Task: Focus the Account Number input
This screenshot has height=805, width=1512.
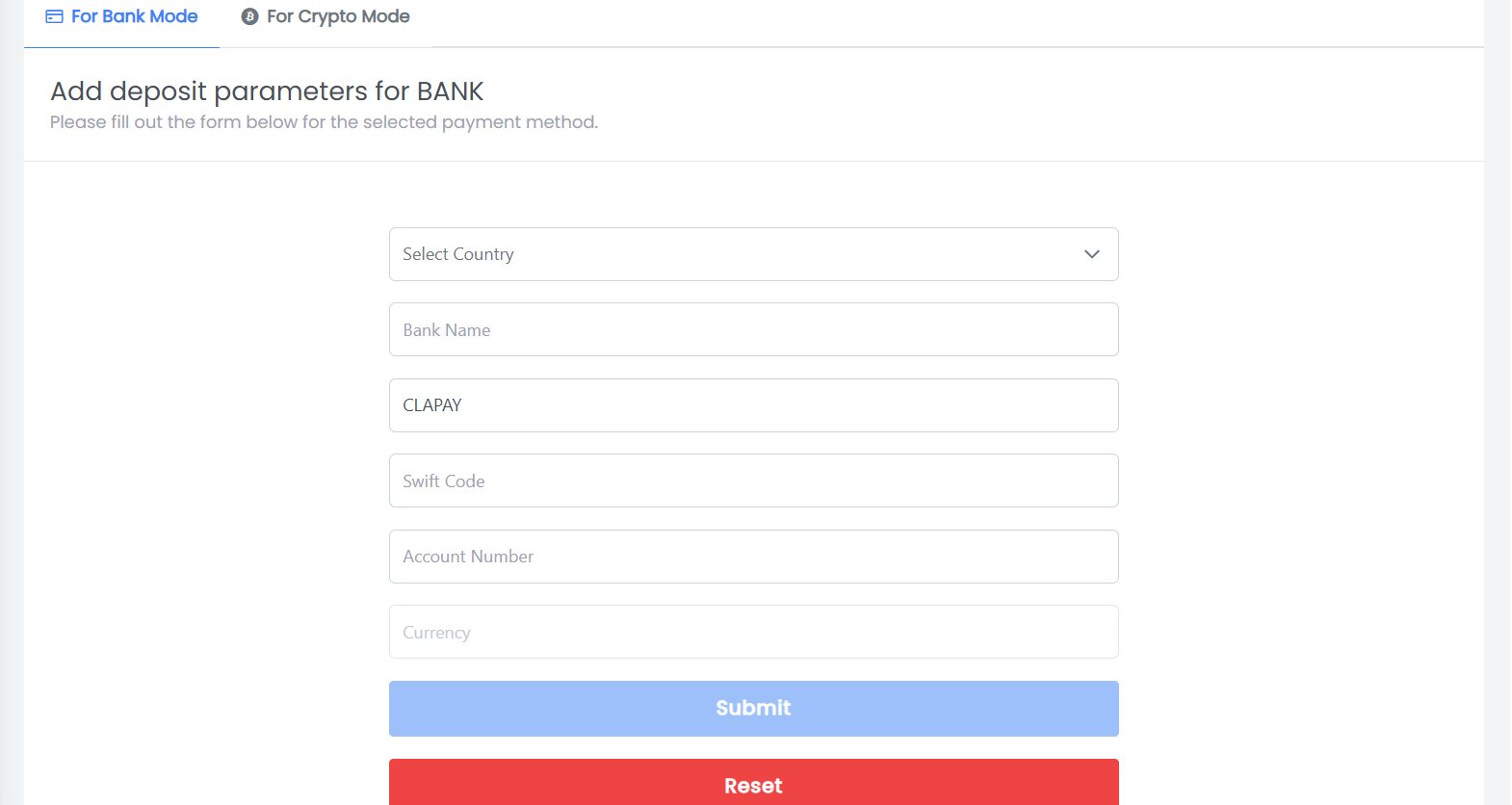Action: coord(753,557)
